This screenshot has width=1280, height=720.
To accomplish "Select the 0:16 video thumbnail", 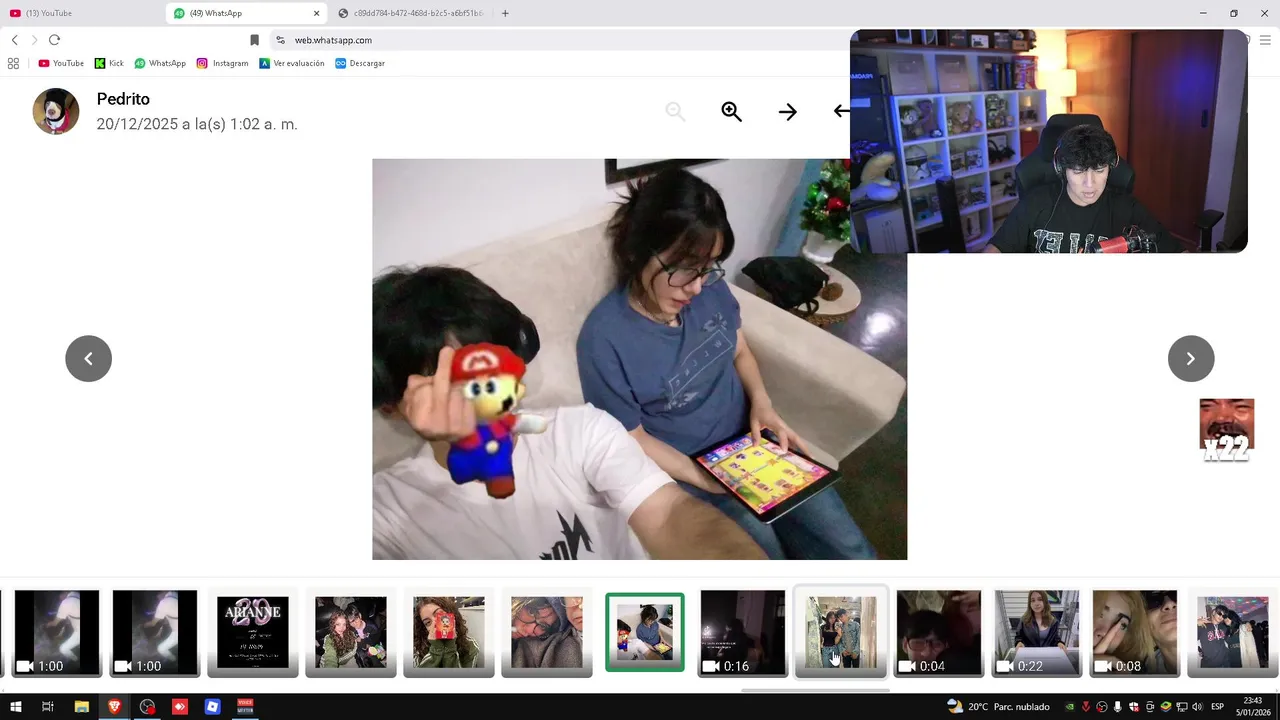I will coord(743,632).
